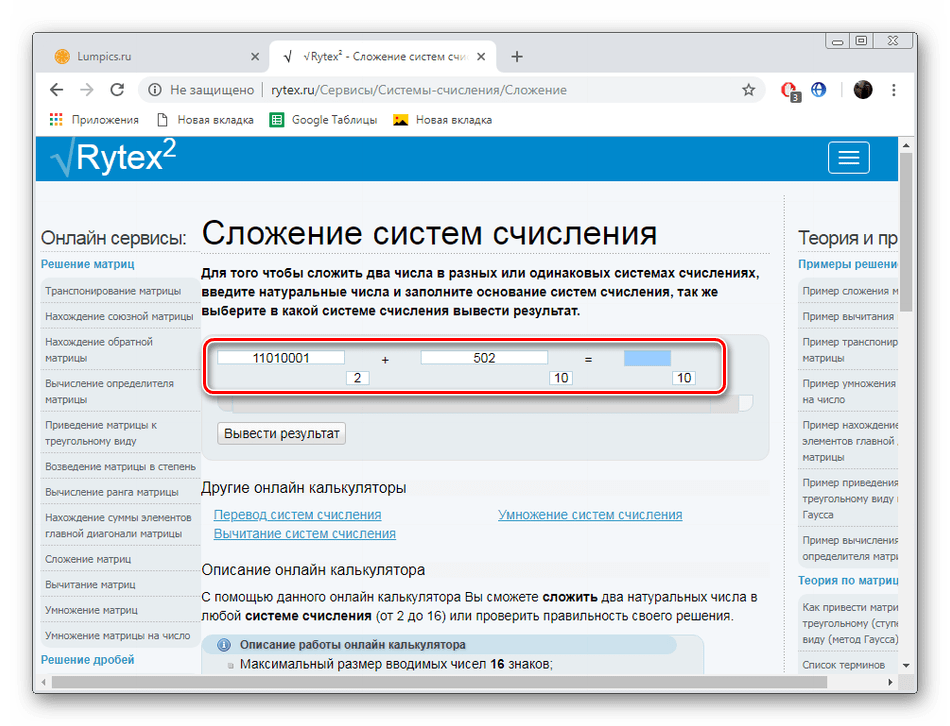The width and height of the screenshot is (950, 726).
Task: Bookmark the page using the star icon
Action: coord(748,89)
